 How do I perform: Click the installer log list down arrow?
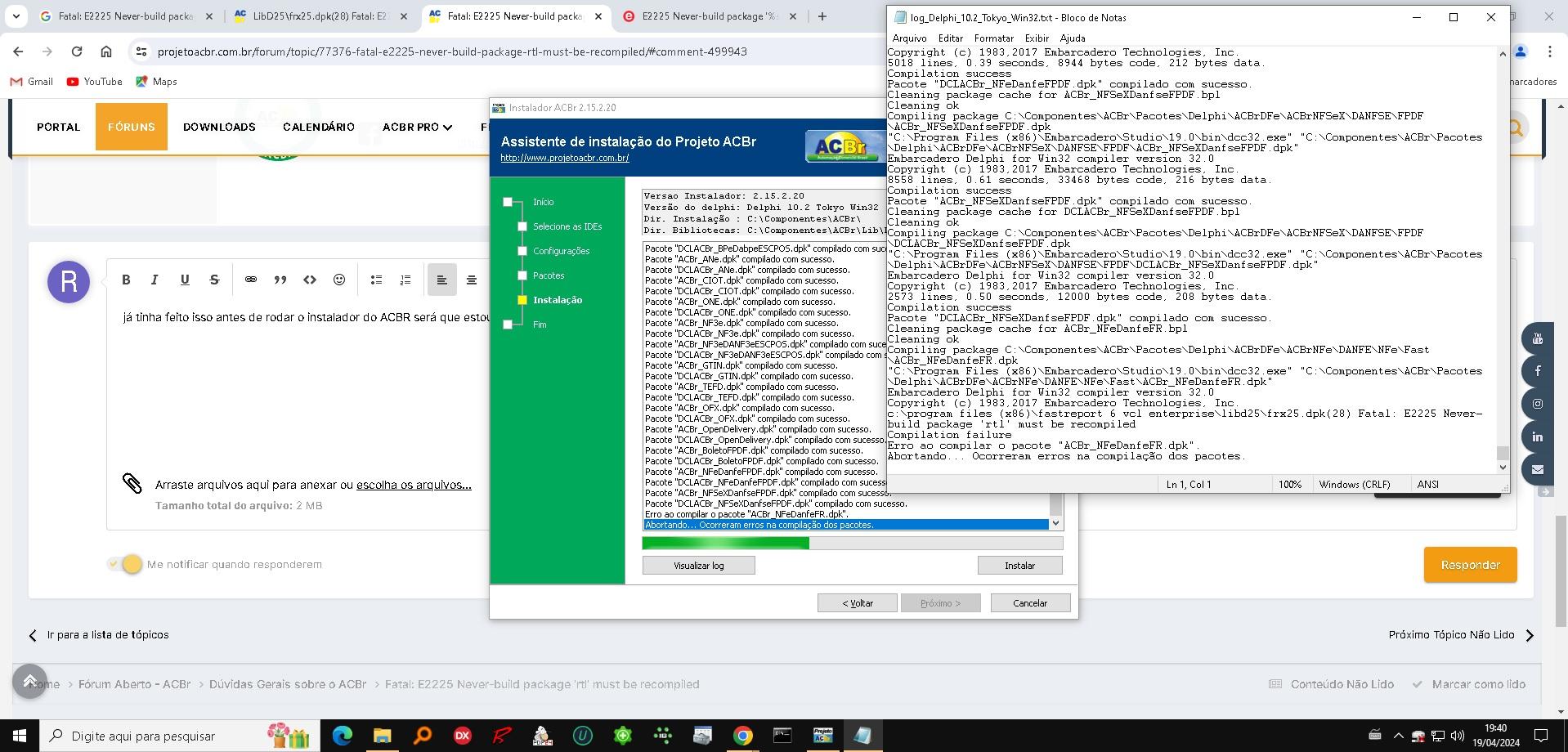1055,523
